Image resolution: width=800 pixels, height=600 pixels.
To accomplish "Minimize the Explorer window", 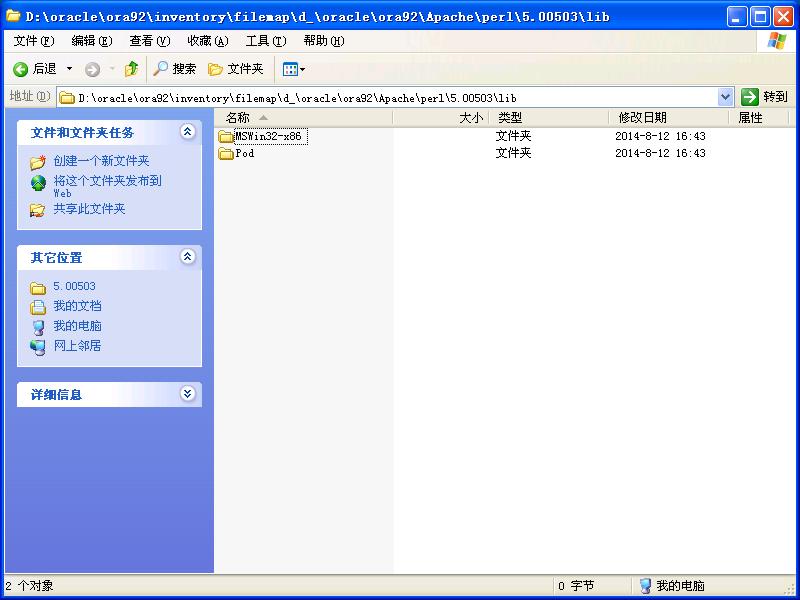I will [x=736, y=17].
